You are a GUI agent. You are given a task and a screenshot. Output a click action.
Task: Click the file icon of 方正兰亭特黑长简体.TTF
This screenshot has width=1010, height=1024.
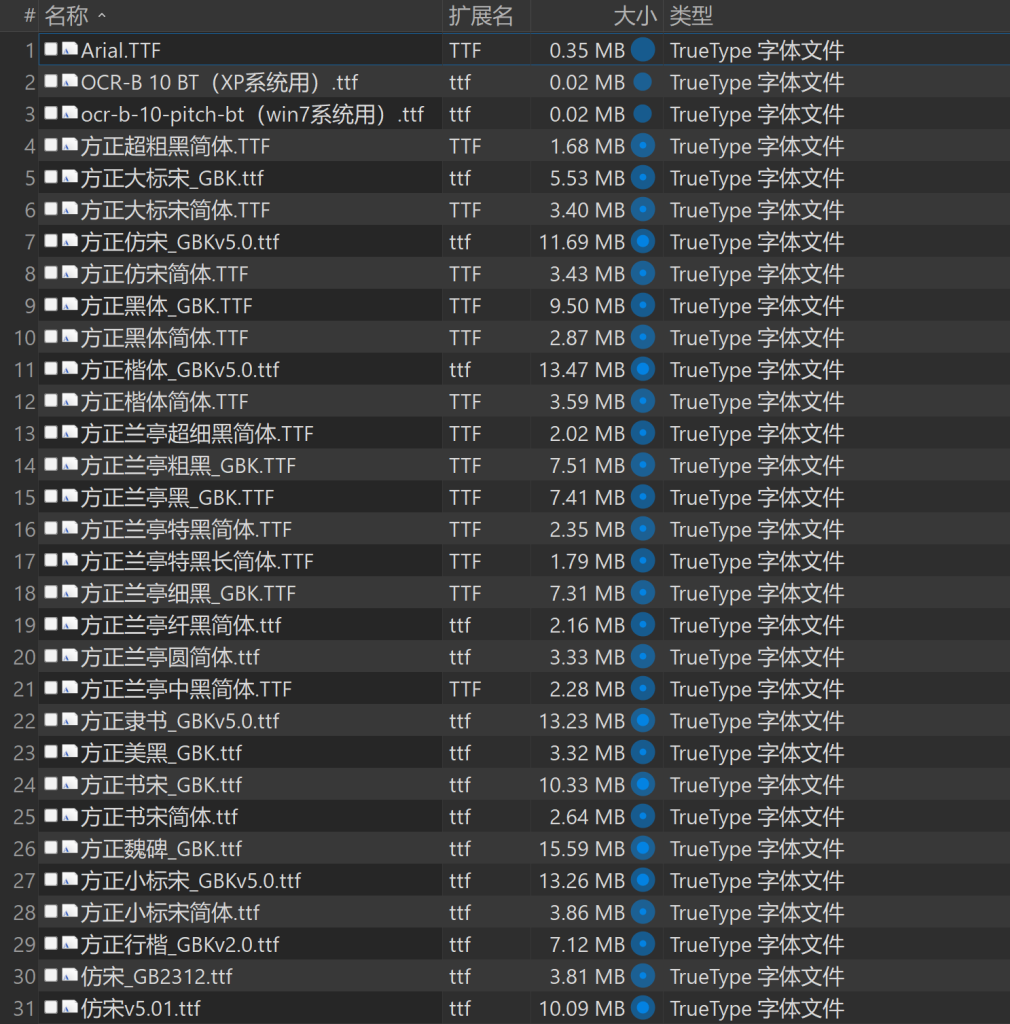70,560
